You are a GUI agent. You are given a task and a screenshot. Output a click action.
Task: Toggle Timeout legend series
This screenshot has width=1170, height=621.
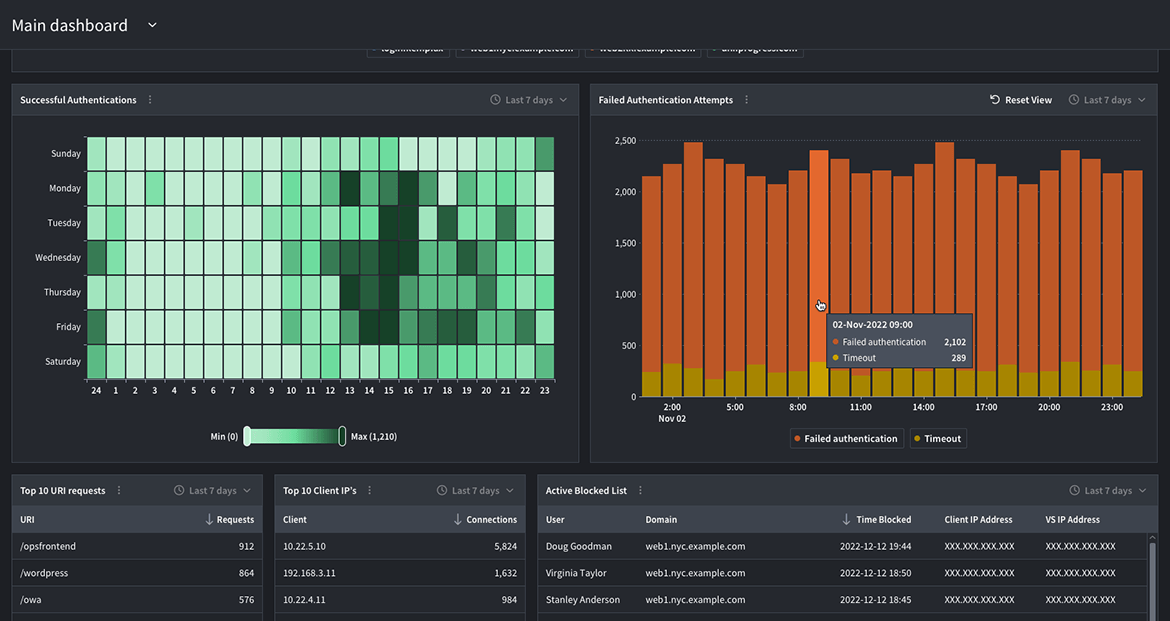pos(937,439)
